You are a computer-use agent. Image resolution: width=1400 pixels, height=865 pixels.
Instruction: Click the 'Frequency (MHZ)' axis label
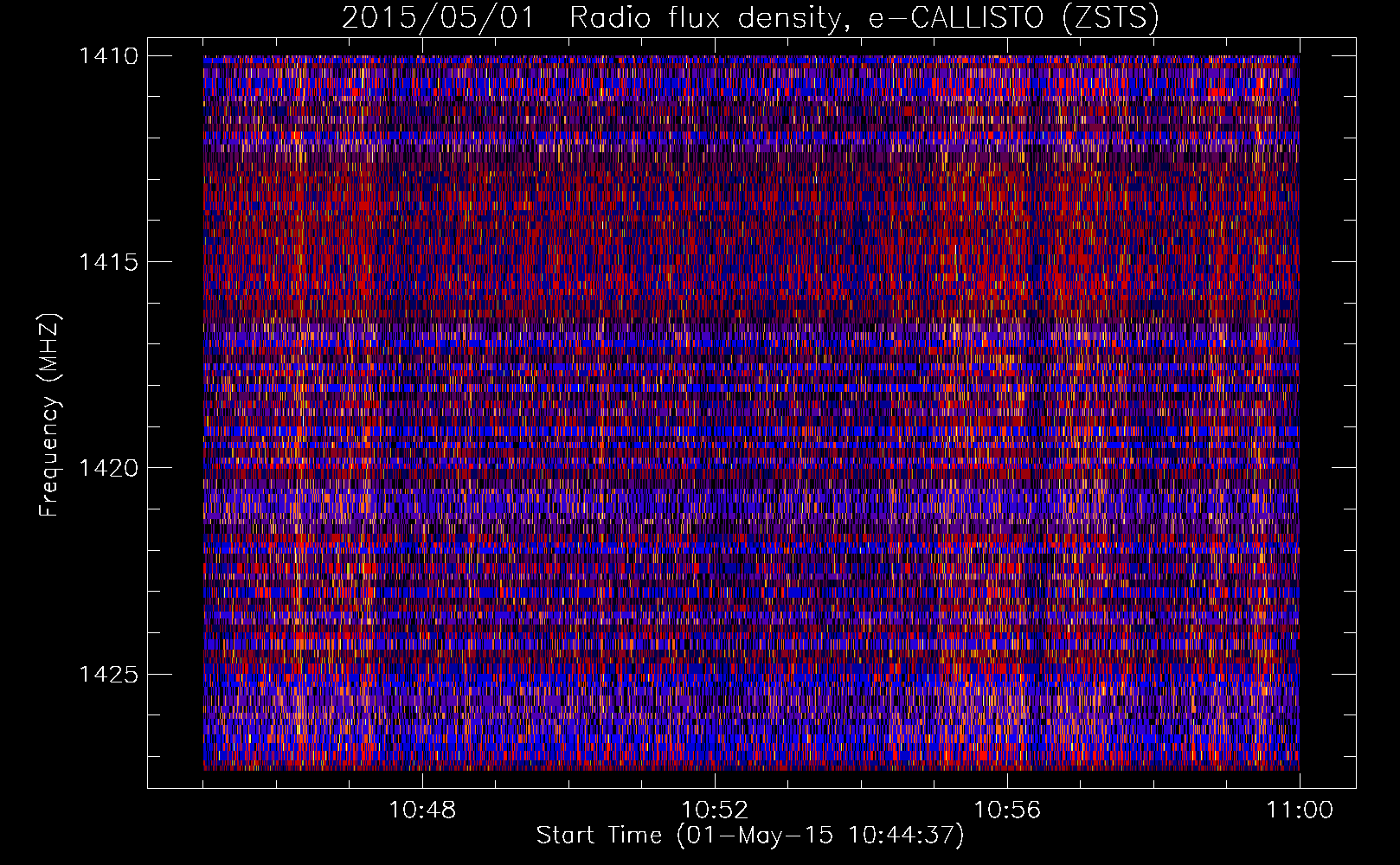pos(50,415)
